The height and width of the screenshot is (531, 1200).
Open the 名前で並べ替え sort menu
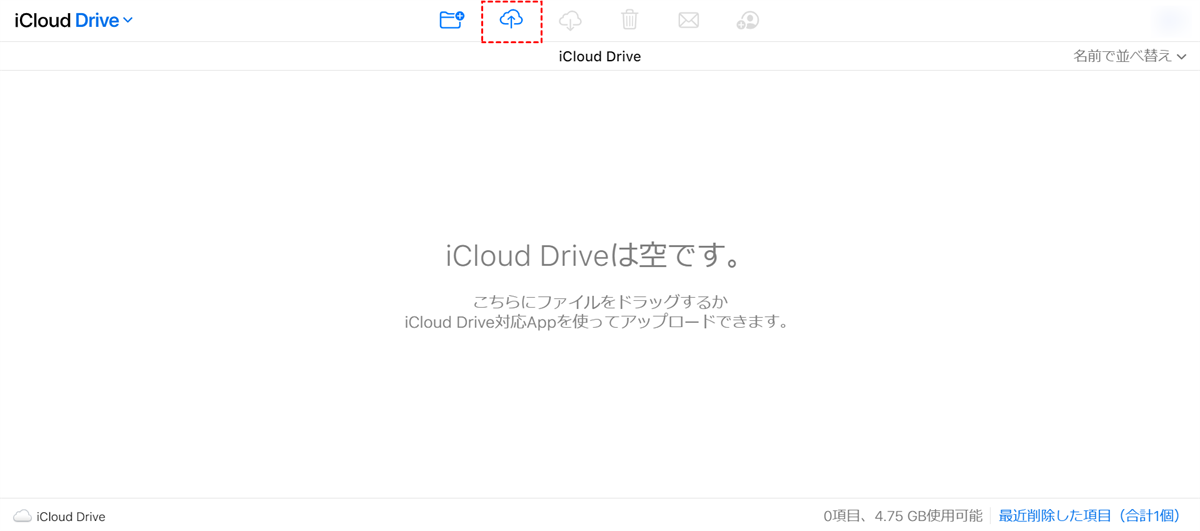pos(1130,56)
